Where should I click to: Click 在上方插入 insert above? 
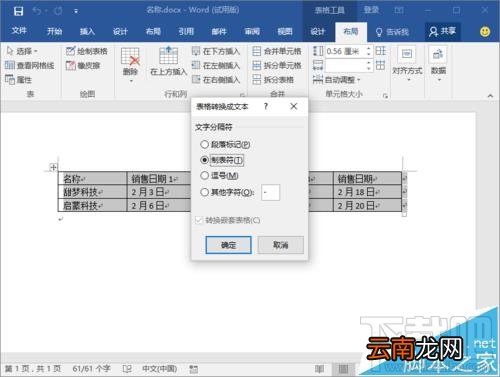(x=168, y=61)
